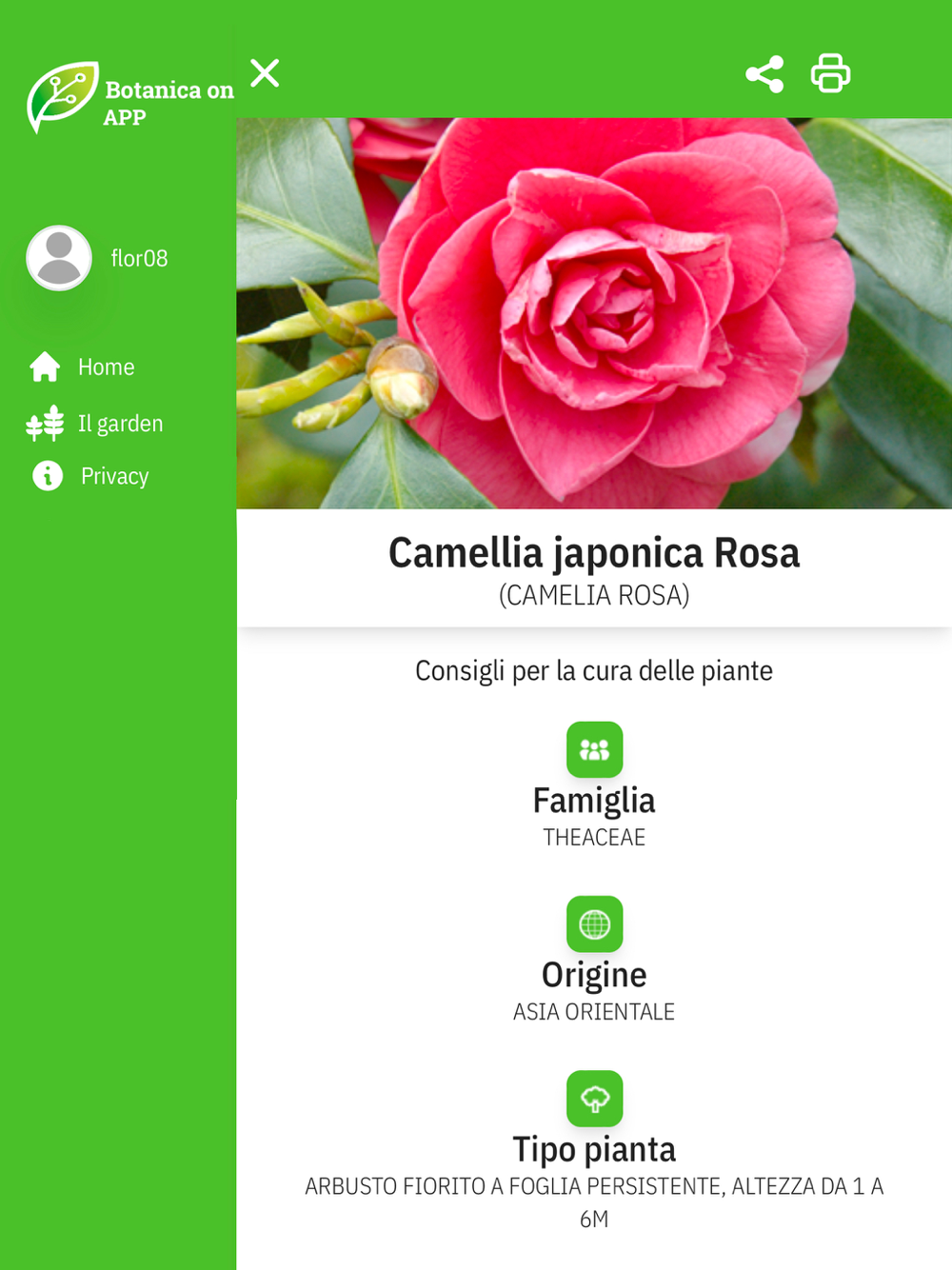This screenshot has height=1270, width=952.
Task: Click the info icon beside Privacy
Action: pyautogui.click(x=48, y=475)
